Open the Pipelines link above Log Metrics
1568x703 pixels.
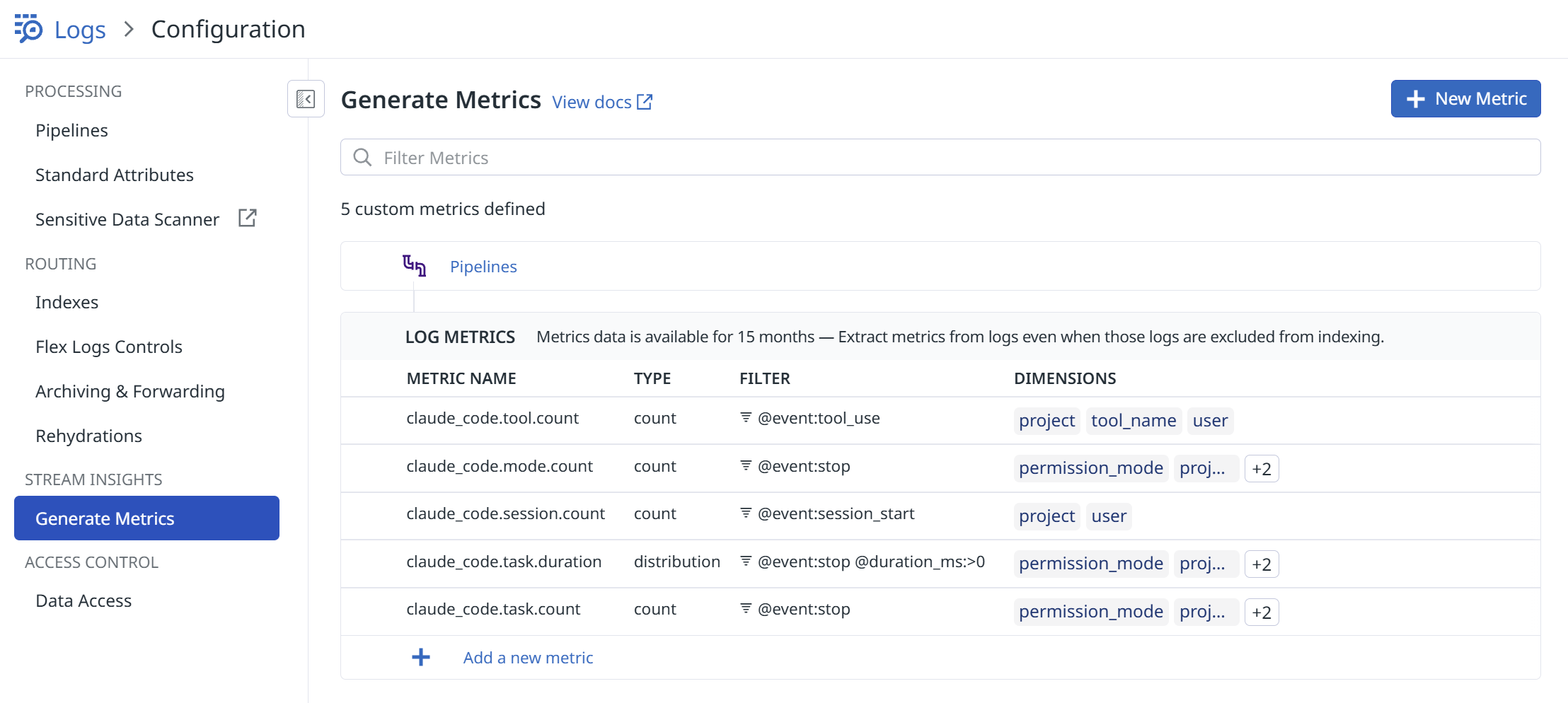[x=483, y=267]
